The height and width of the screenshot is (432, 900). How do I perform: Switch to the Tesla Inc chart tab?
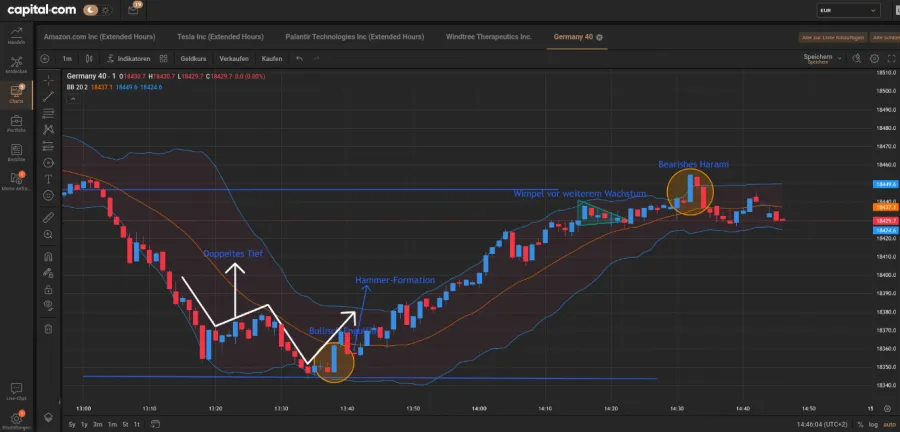(x=220, y=36)
